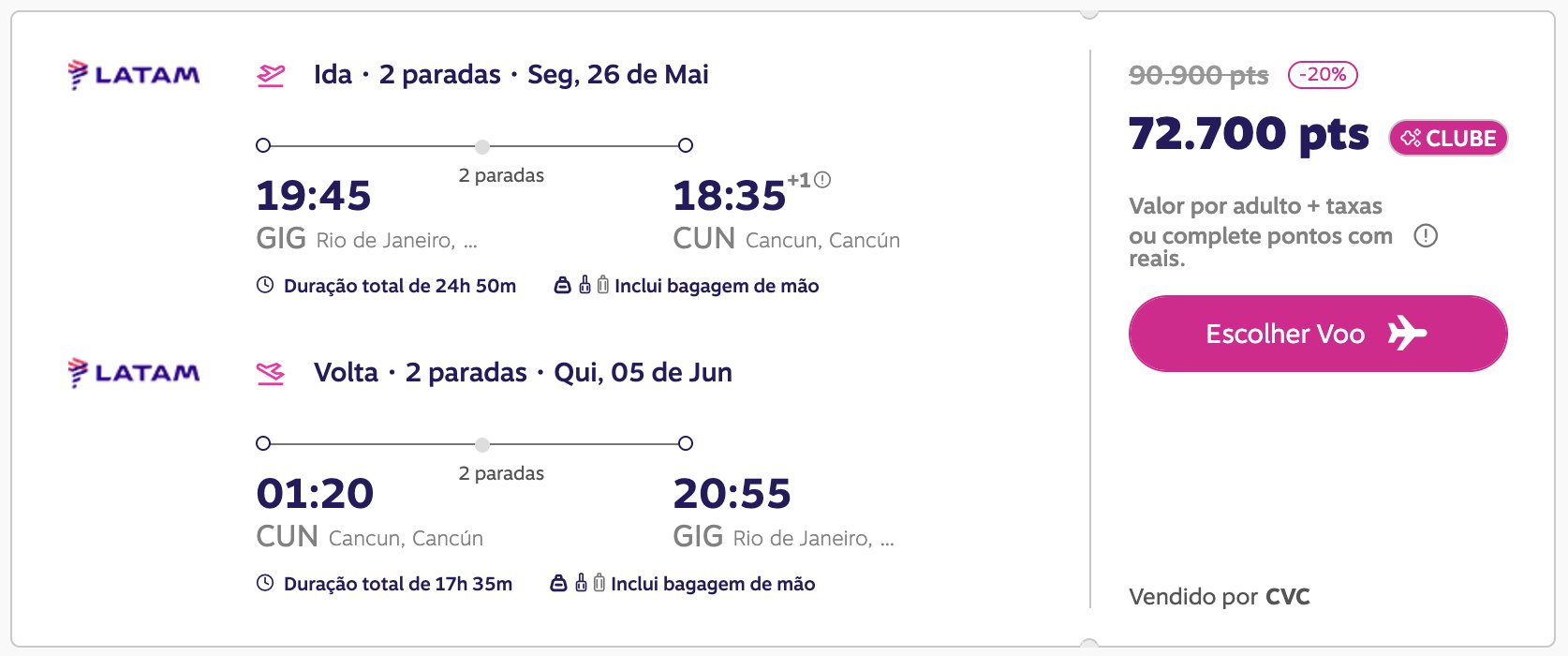Click the Escolher Voo button
The image size is (1568, 656).
click(1318, 334)
